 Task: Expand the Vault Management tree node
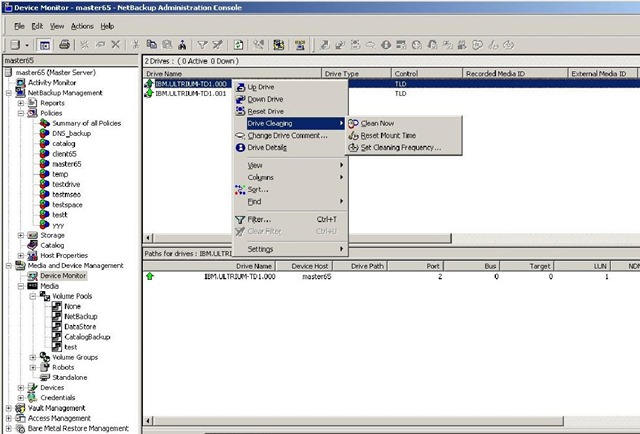click(x=9, y=408)
